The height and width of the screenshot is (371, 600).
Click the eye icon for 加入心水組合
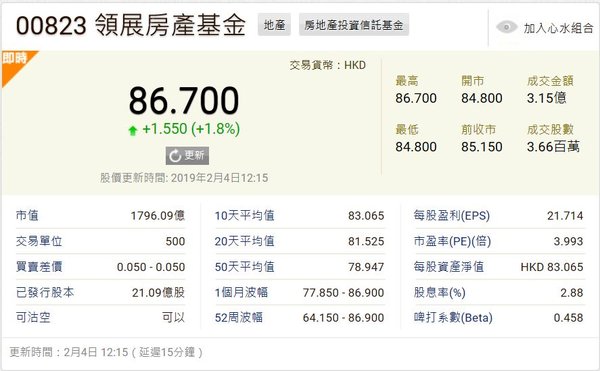click(x=507, y=27)
